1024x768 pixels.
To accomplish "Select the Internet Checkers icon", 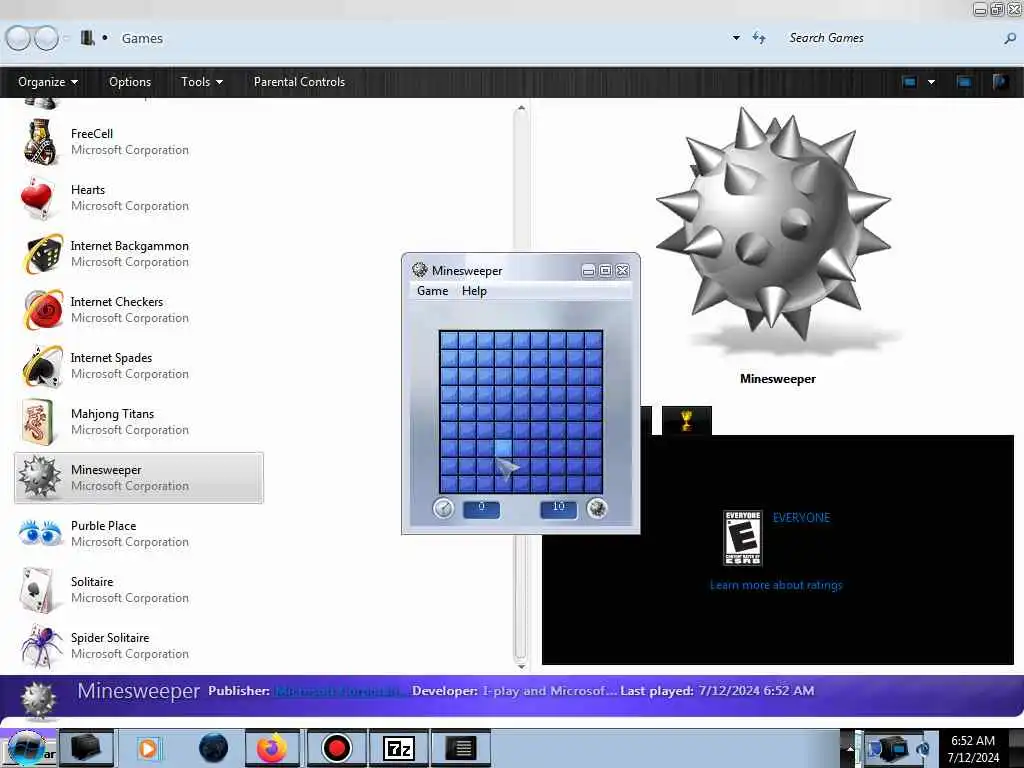I will pos(42,310).
